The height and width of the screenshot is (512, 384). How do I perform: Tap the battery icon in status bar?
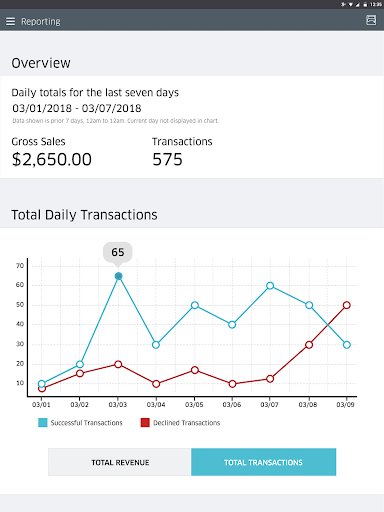click(x=365, y=4)
